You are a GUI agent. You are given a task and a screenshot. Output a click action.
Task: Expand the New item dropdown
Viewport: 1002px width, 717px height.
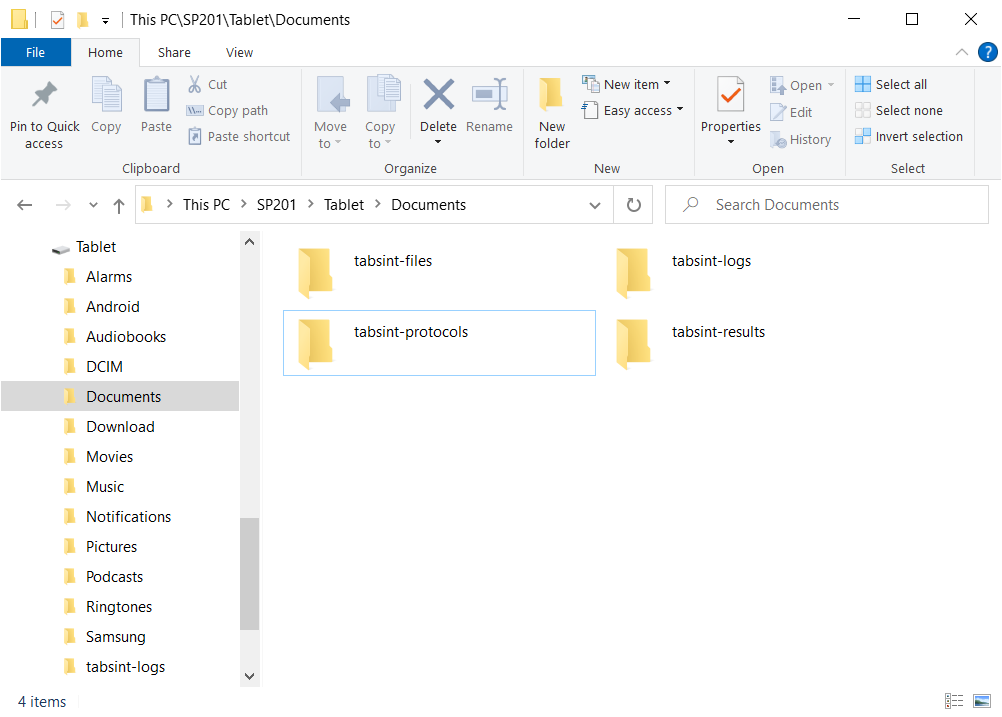click(627, 84)
